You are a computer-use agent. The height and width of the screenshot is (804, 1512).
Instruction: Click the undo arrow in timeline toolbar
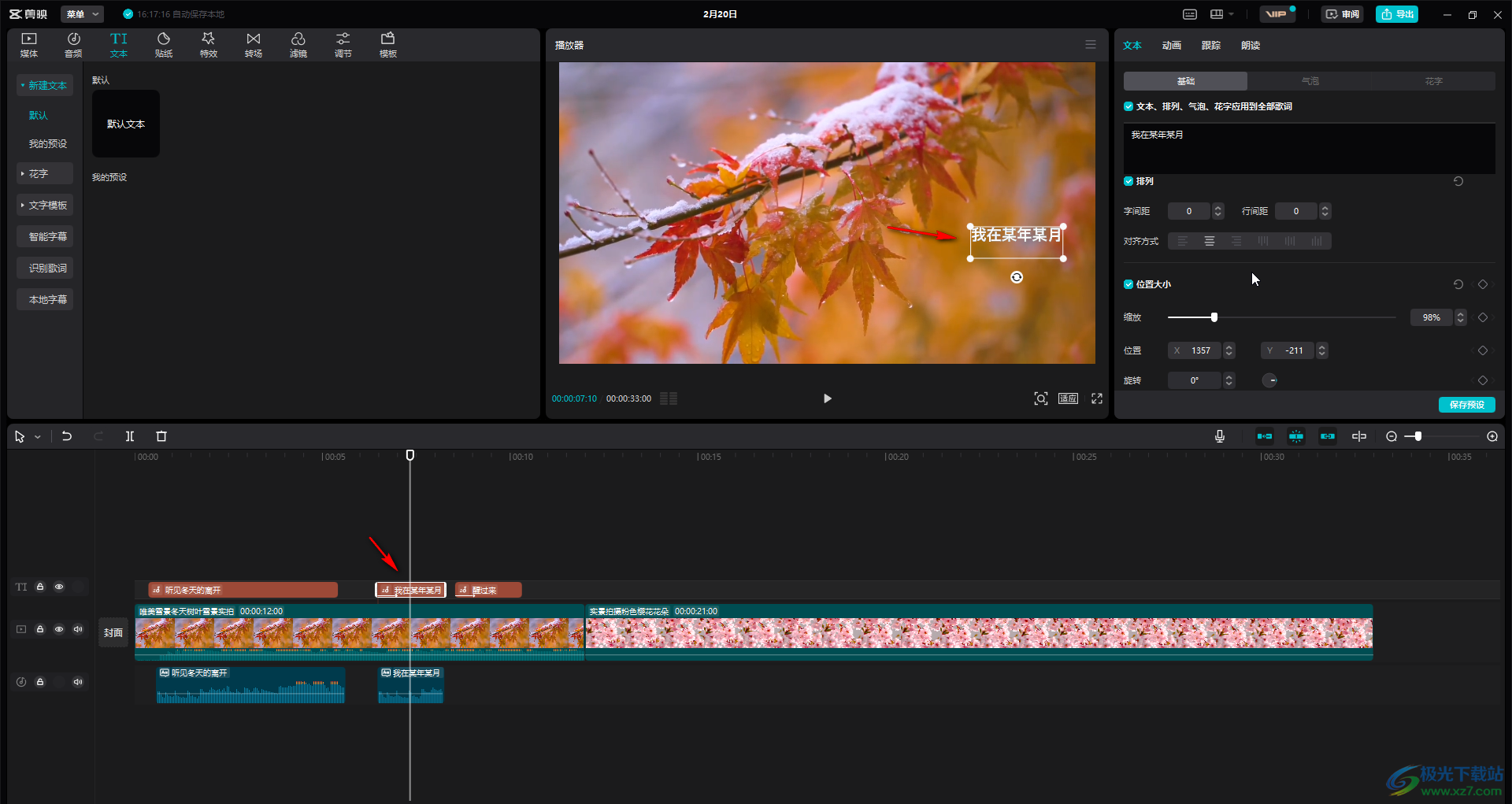[67, 436]
